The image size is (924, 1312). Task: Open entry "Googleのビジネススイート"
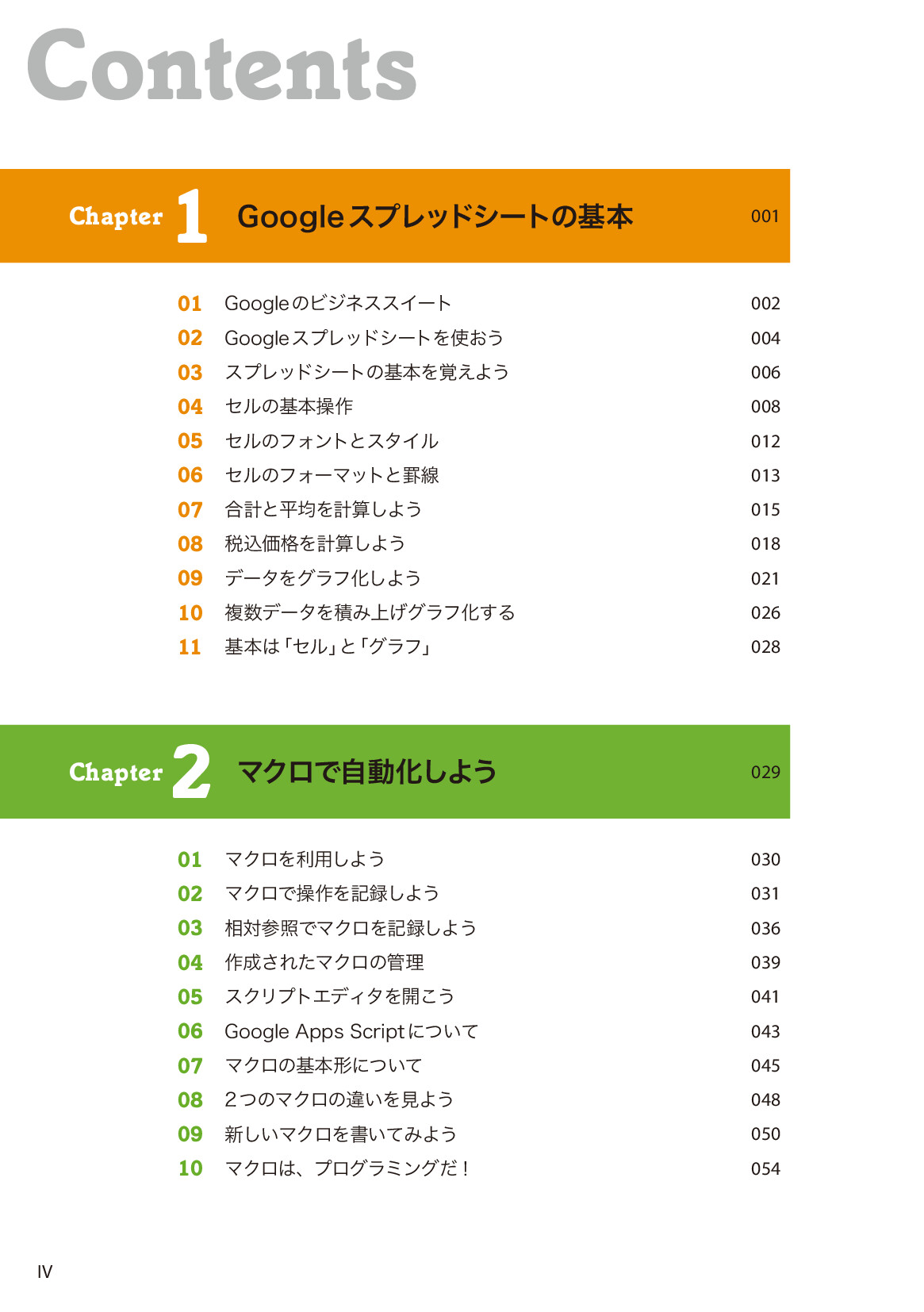point(337,303)
